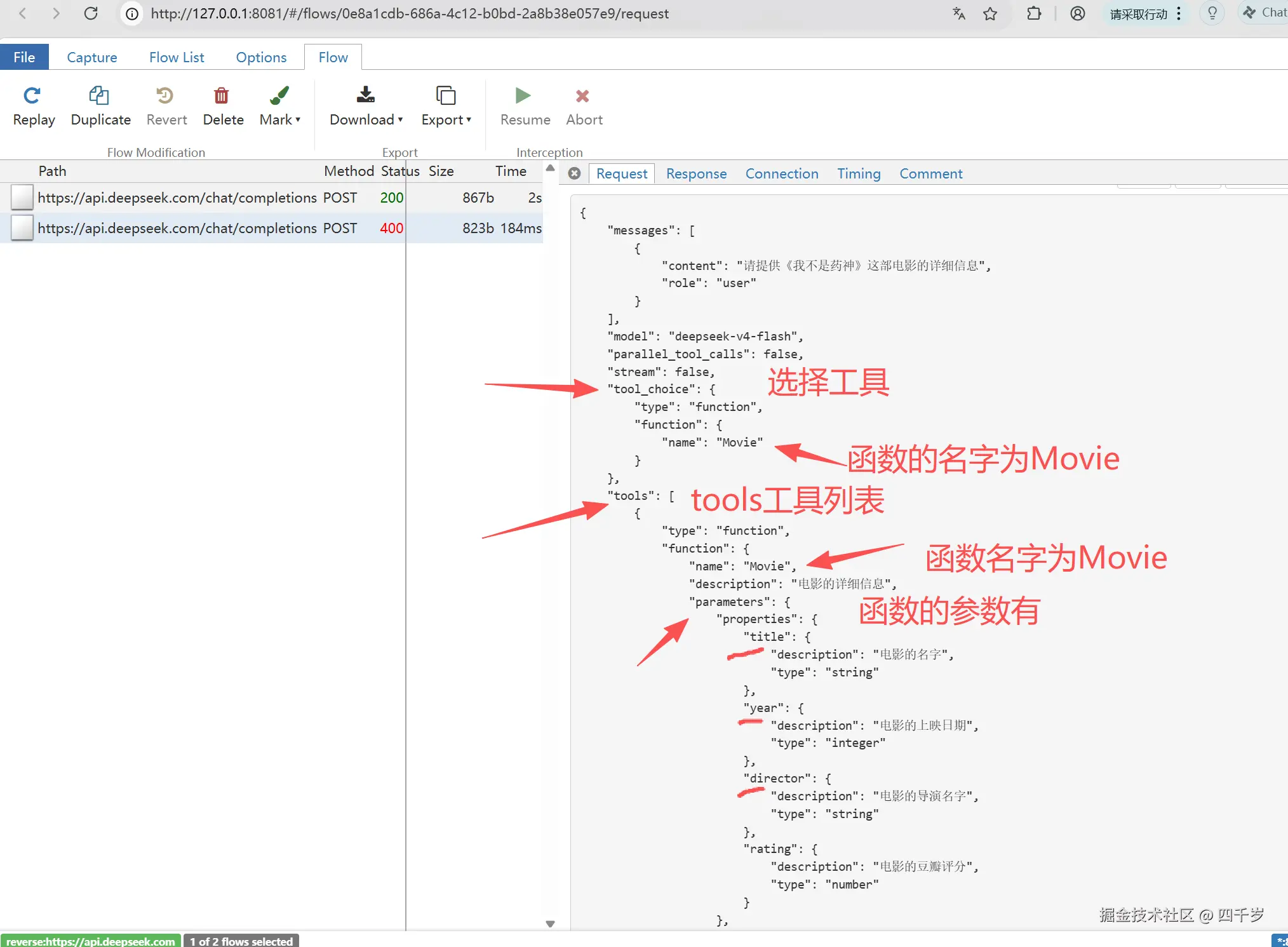1288x947 pixels.
Task: Click the icon box of the 200 flow
Action: click(x=22, y=198)
